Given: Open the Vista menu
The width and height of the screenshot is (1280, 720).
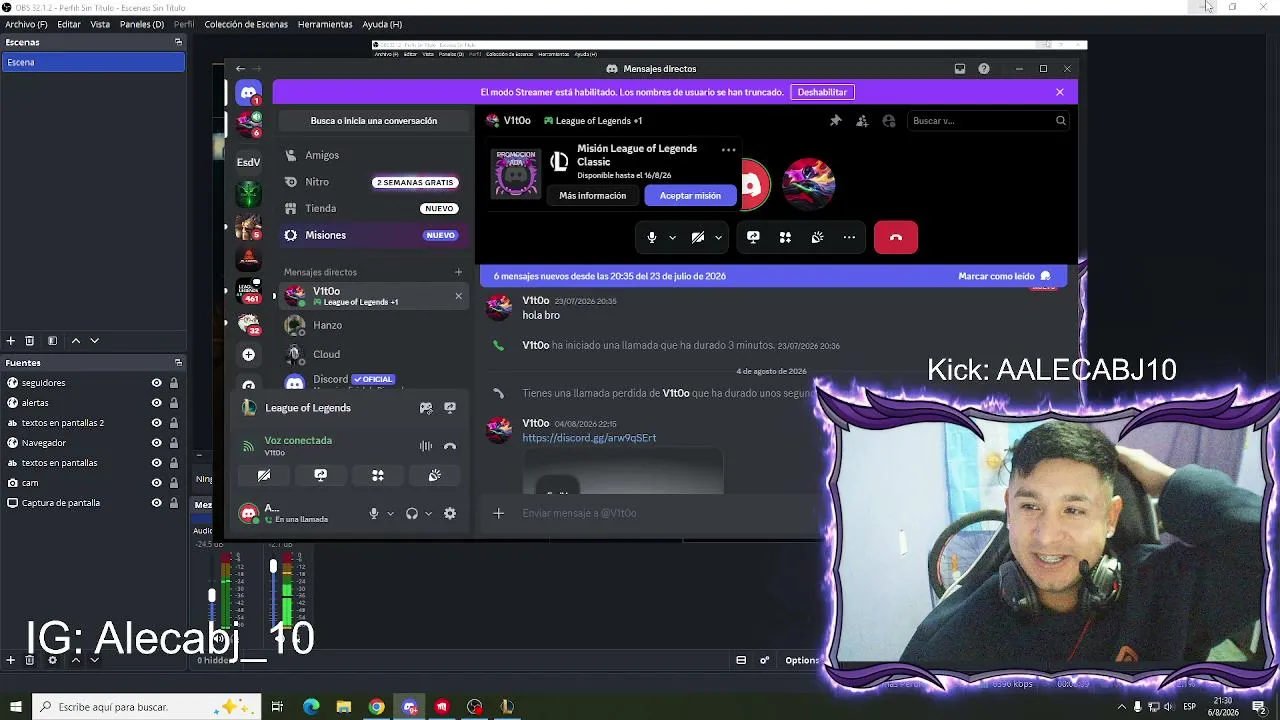Looking at the screenshot, I should tap(100, 24).
